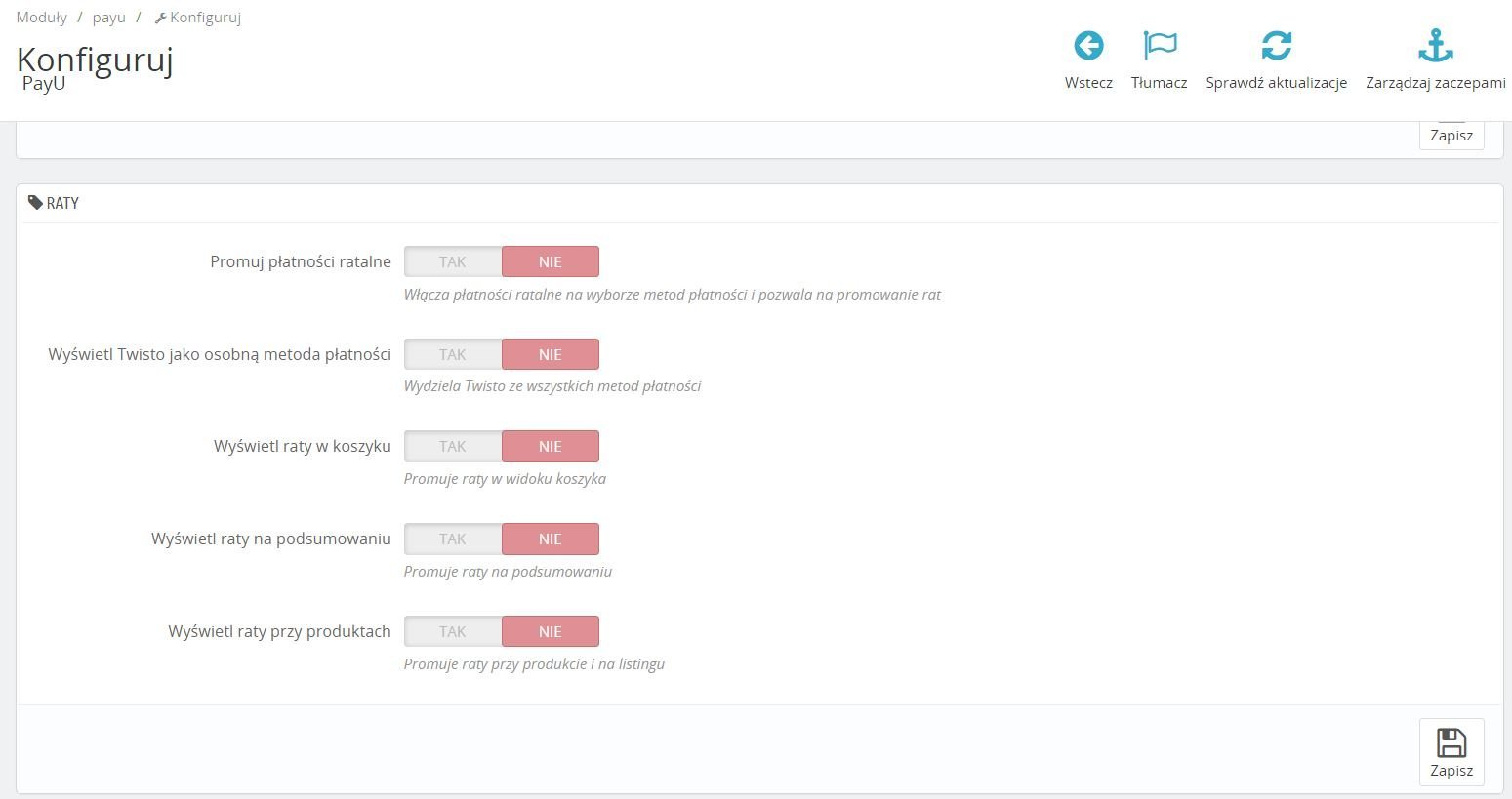Select NIE for raty przy produktach

pos(551,631)
